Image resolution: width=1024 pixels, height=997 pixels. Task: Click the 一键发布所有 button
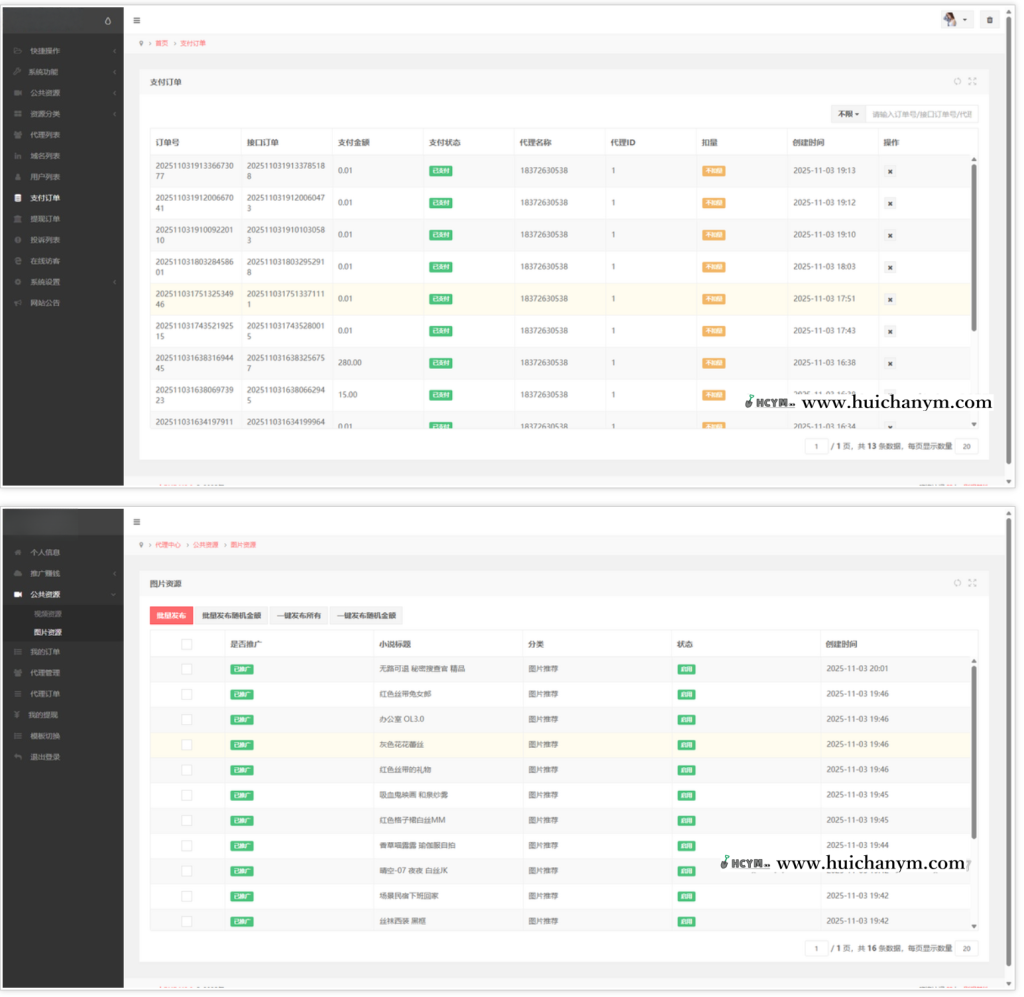298,616
